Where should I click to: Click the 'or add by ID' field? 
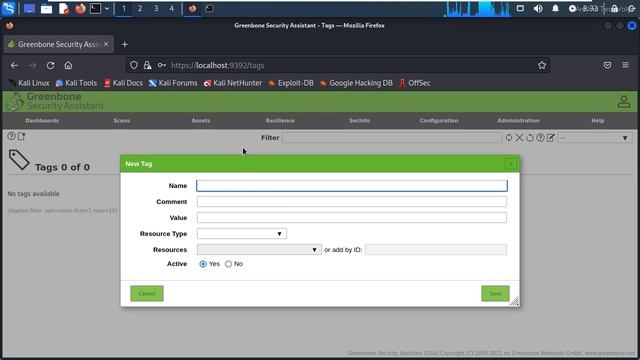pos(436,249)
